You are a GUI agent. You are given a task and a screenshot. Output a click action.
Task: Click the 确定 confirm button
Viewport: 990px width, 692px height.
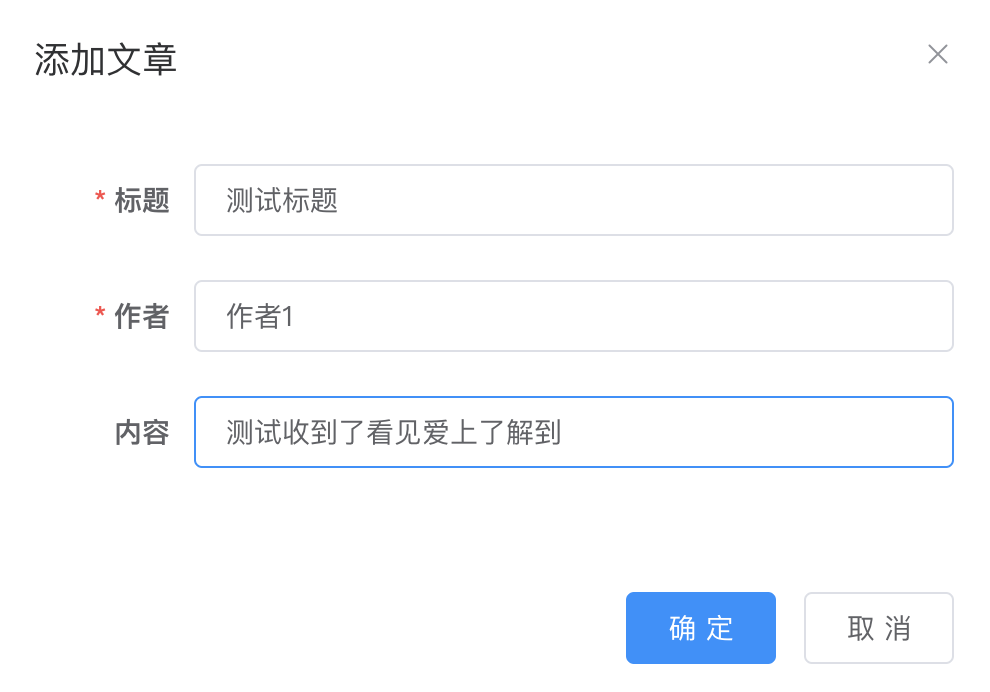700,627
